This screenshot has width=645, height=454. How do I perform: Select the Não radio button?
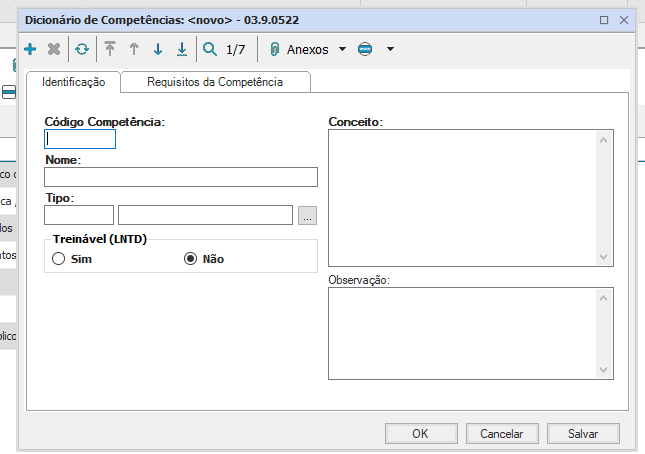(x=191, y=259)
